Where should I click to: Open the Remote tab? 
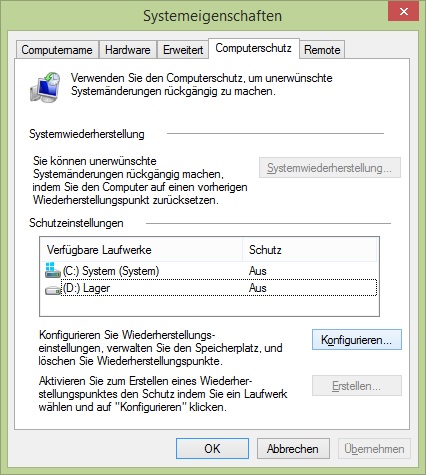click(322, 50)
